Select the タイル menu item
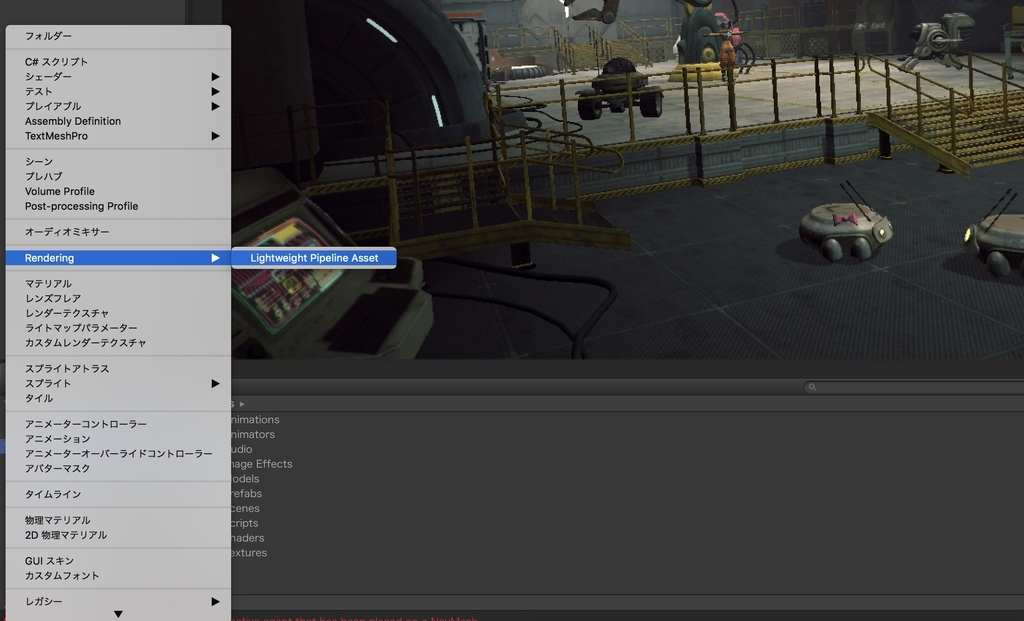The width and height of the screenshot is (1024, 621). (118, 398)
